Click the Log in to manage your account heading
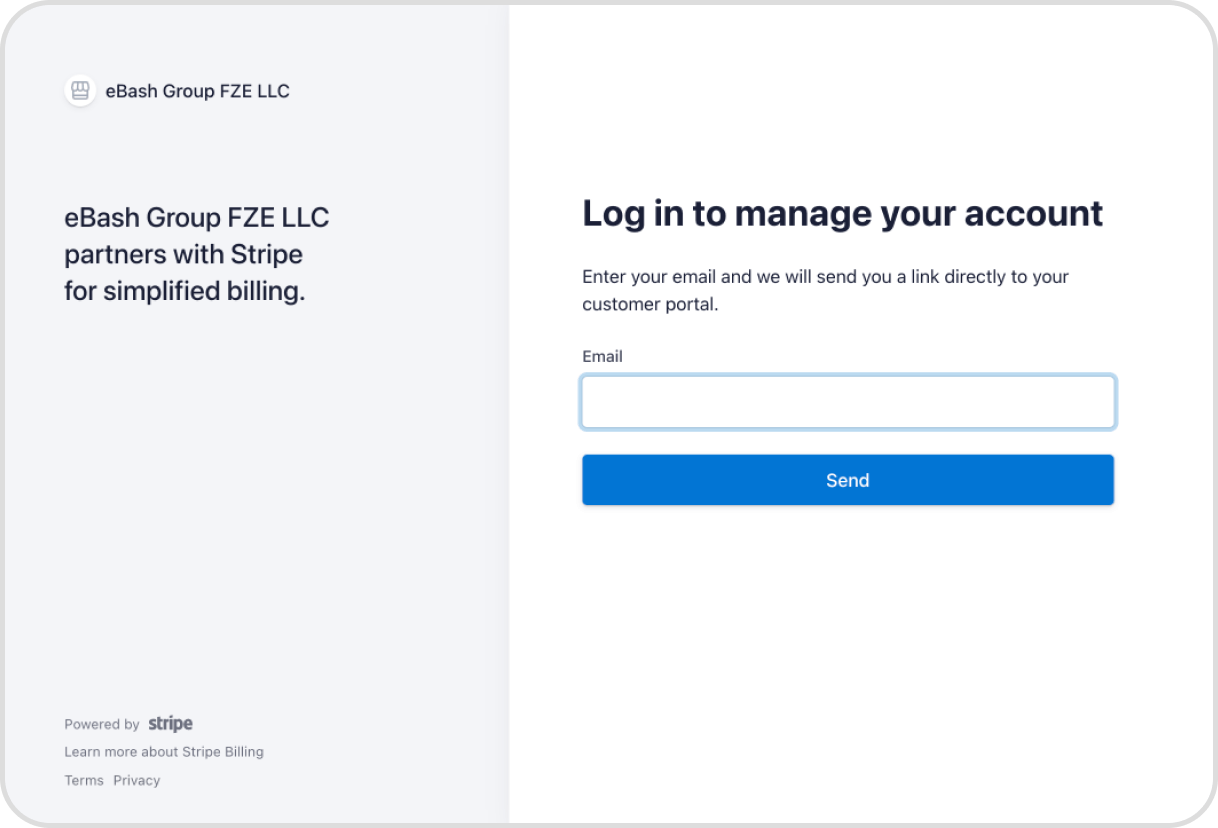 pos(842,214)
